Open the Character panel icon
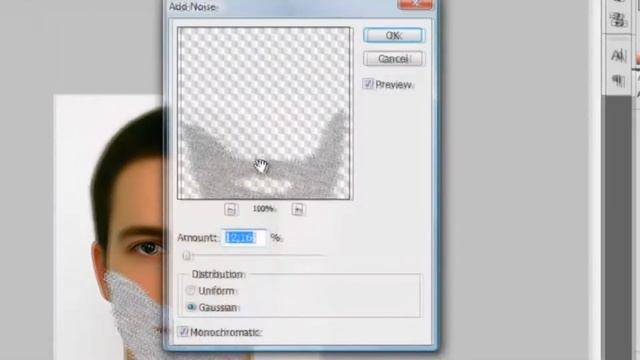Viewport: 640px width, 360px height. tap(618, 56)
